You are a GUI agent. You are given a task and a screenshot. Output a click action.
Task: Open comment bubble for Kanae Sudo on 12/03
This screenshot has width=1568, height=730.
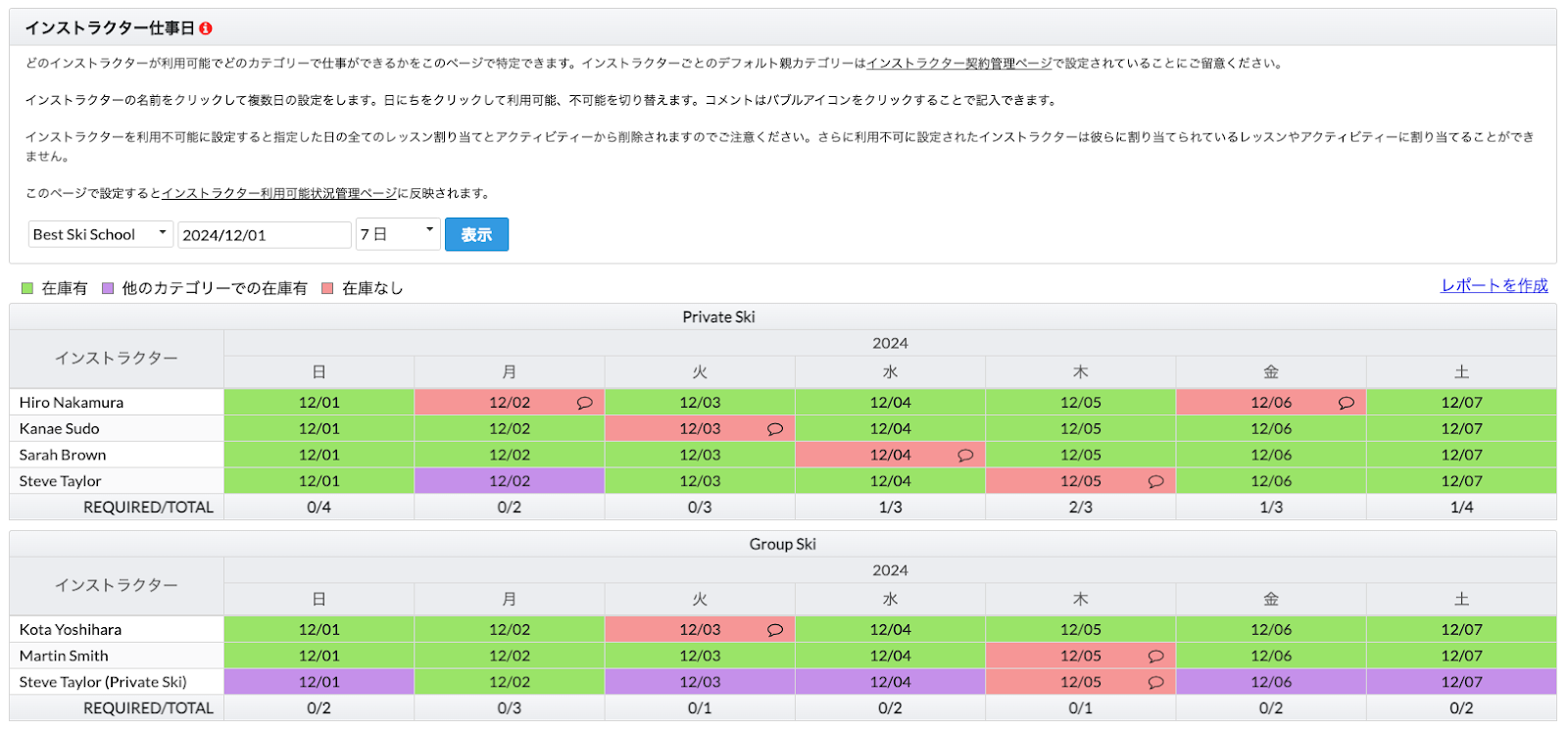[774, 429]
